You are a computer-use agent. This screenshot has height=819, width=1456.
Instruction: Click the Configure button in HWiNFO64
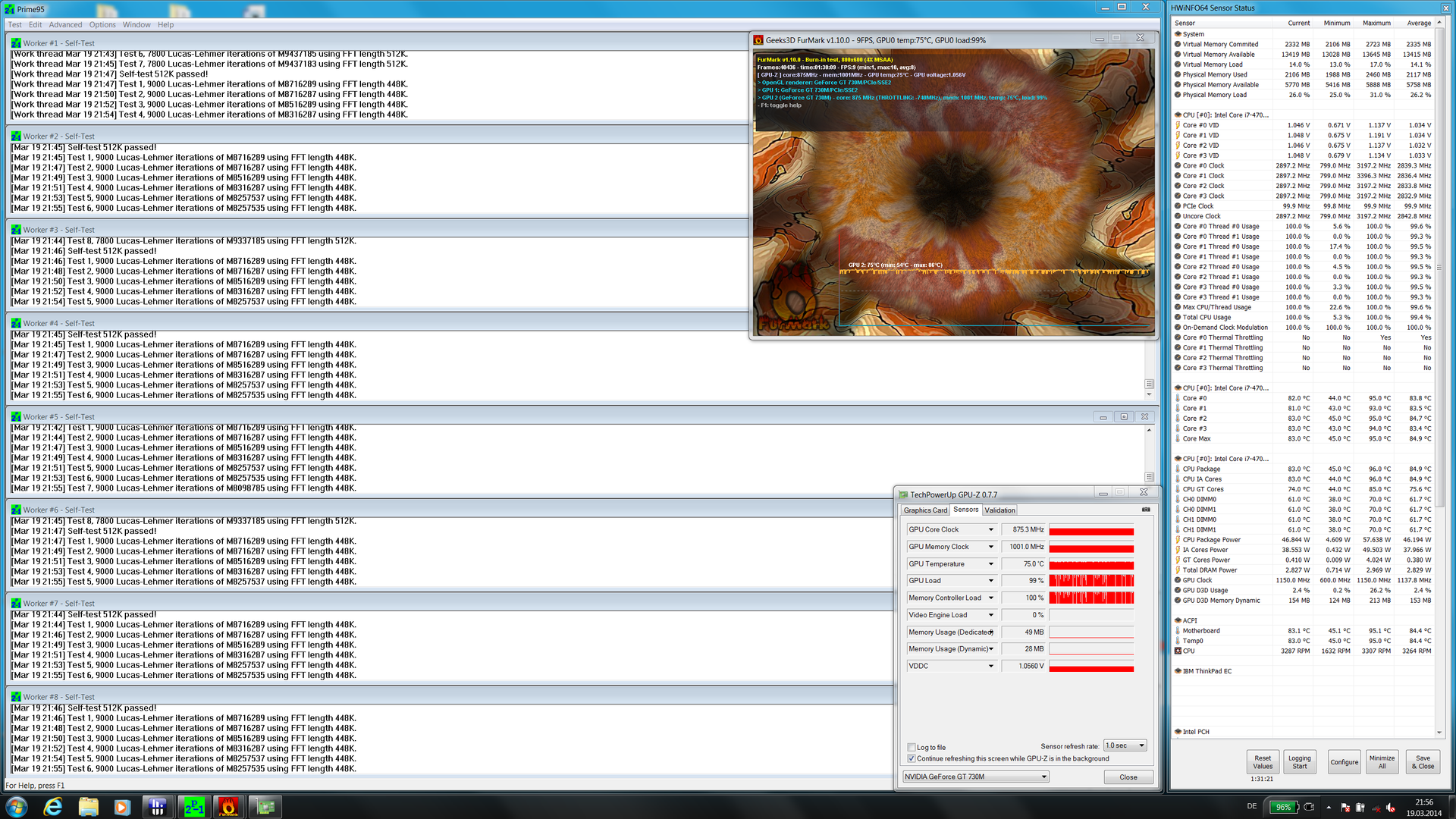[1344, 761]
